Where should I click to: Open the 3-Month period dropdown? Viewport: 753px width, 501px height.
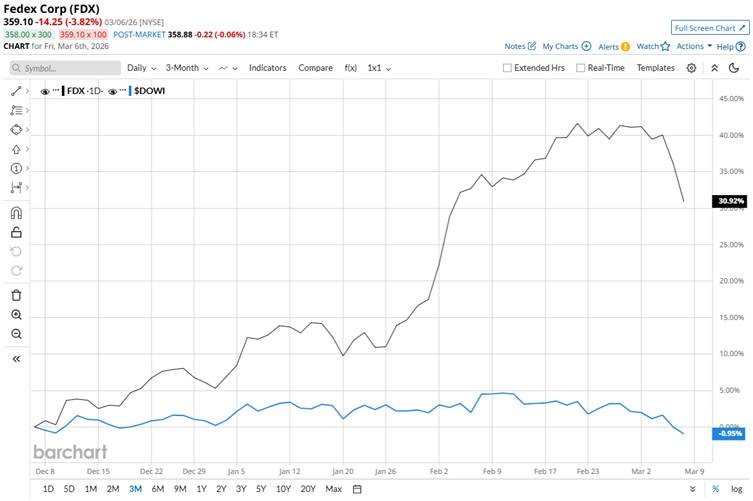(x=187, y=68)
